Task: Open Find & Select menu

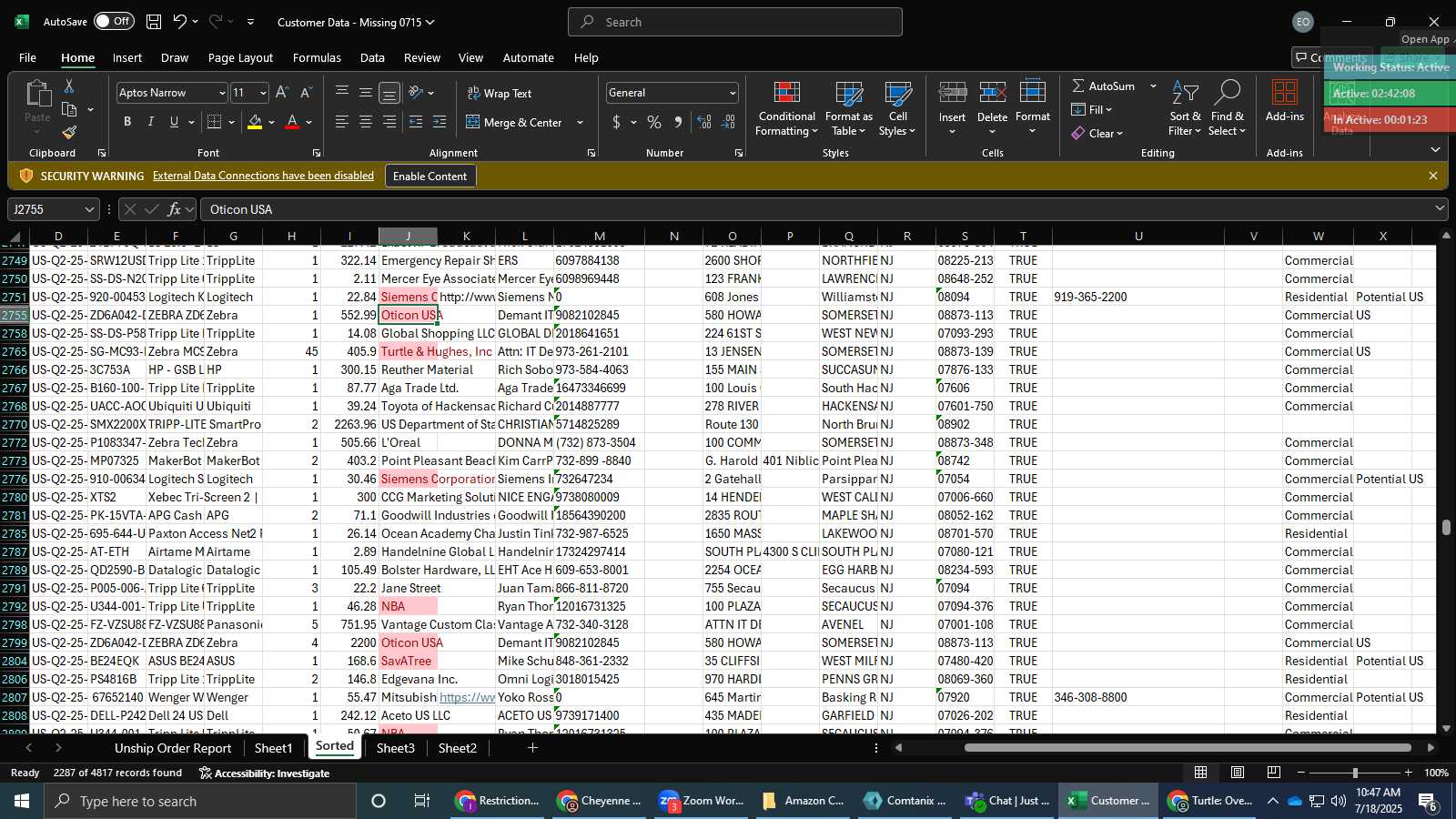Action: click(x=1228, y=109)
